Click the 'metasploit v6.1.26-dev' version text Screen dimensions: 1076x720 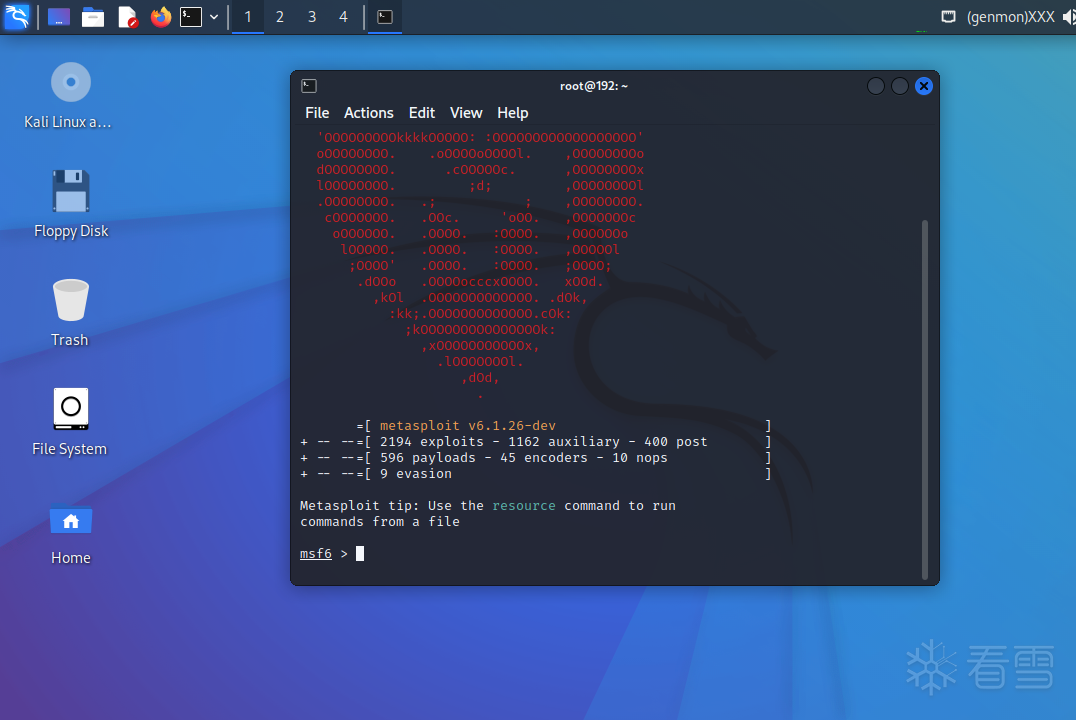click(467, 426)
